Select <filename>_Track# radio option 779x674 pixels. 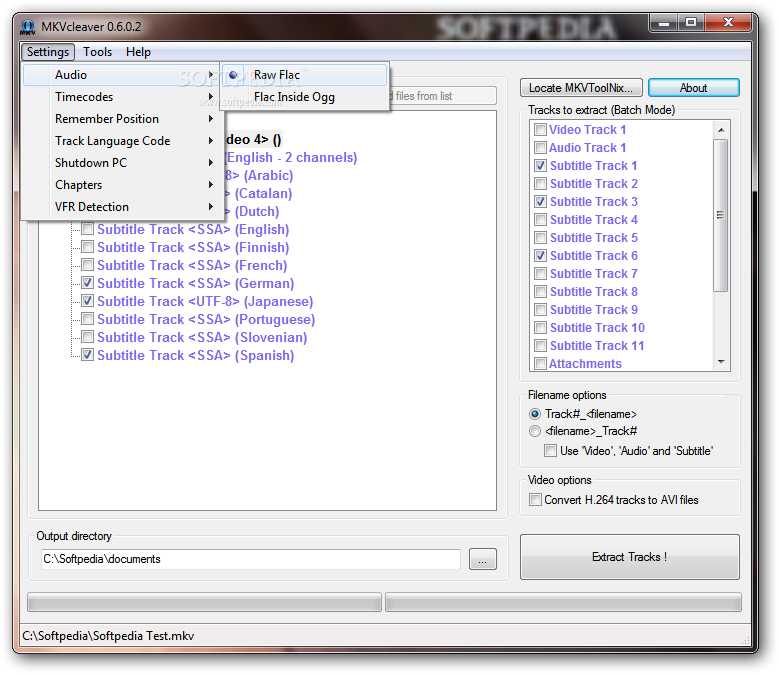pyautogui.click(x=535, y=431)
